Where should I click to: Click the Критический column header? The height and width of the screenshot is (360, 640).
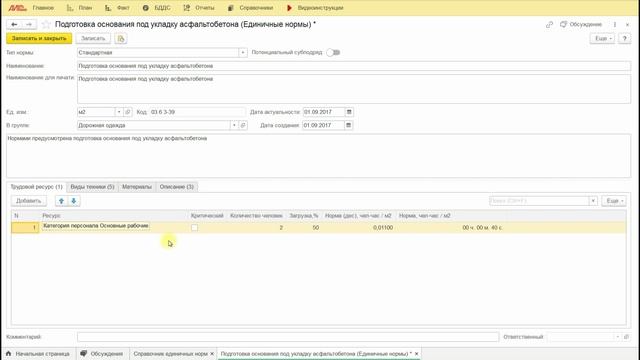[207, 216]
